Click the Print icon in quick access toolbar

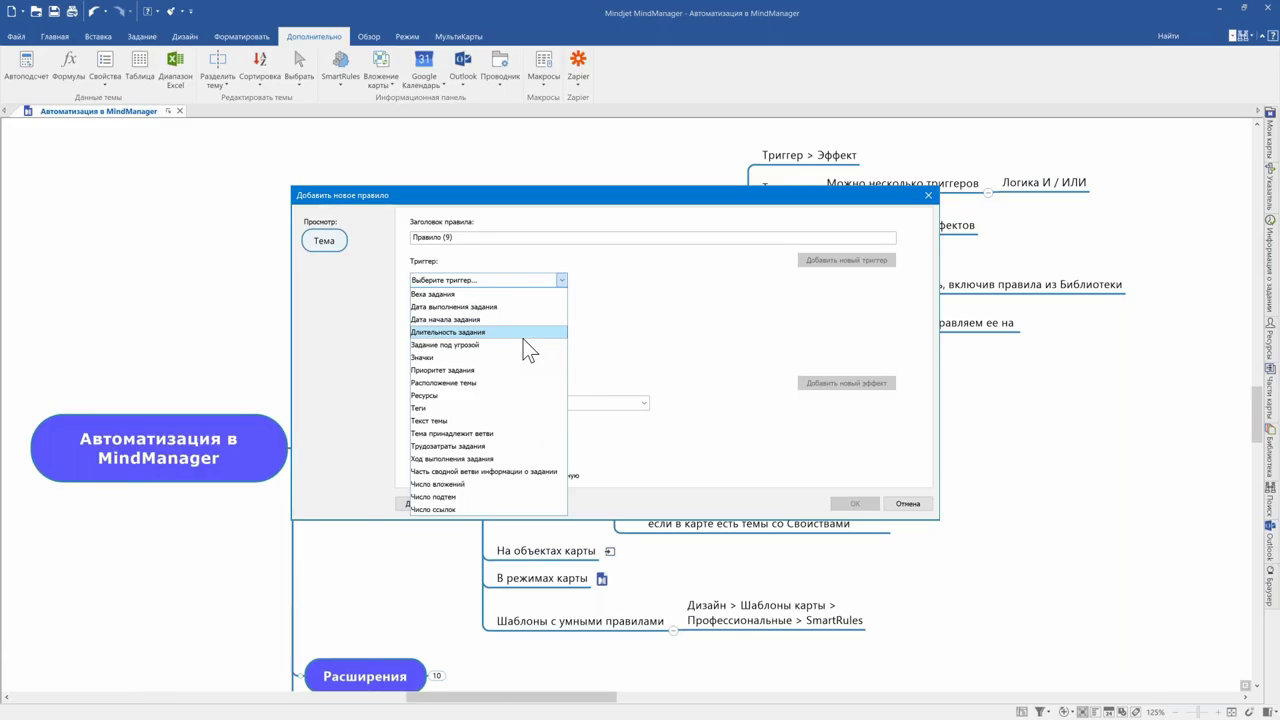click(72, 11)
